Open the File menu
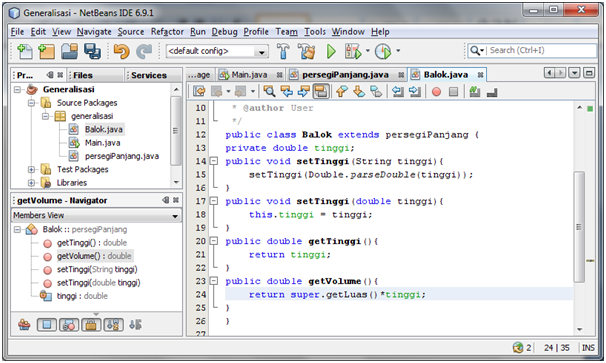This screenshot has height=363, width=606. tap(17, 32)
